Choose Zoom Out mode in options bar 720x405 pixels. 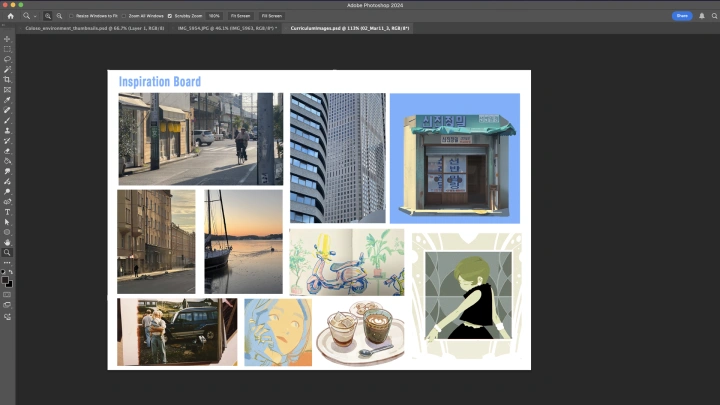59,16
